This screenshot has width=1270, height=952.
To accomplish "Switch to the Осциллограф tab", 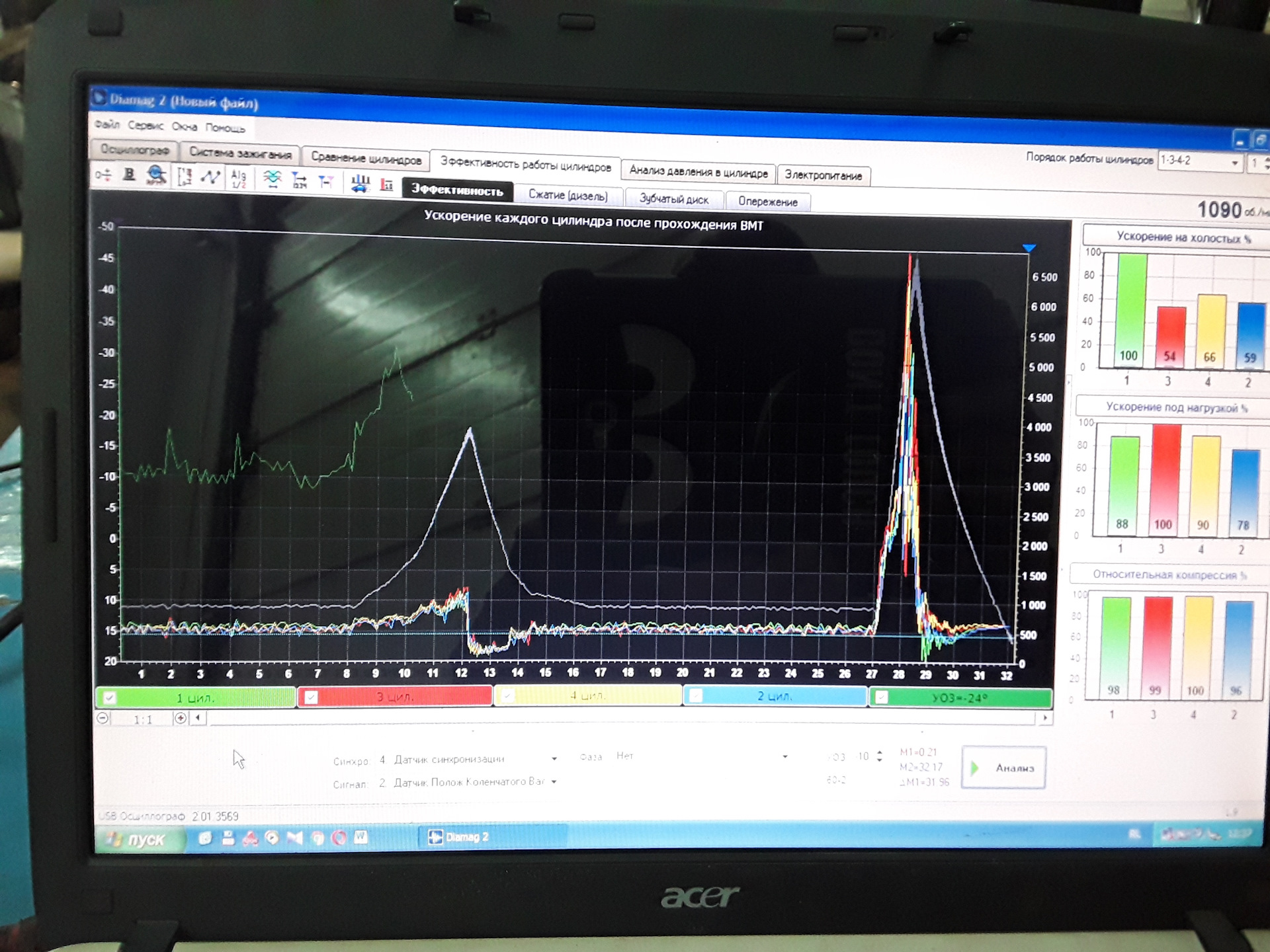I will (135, 150).
